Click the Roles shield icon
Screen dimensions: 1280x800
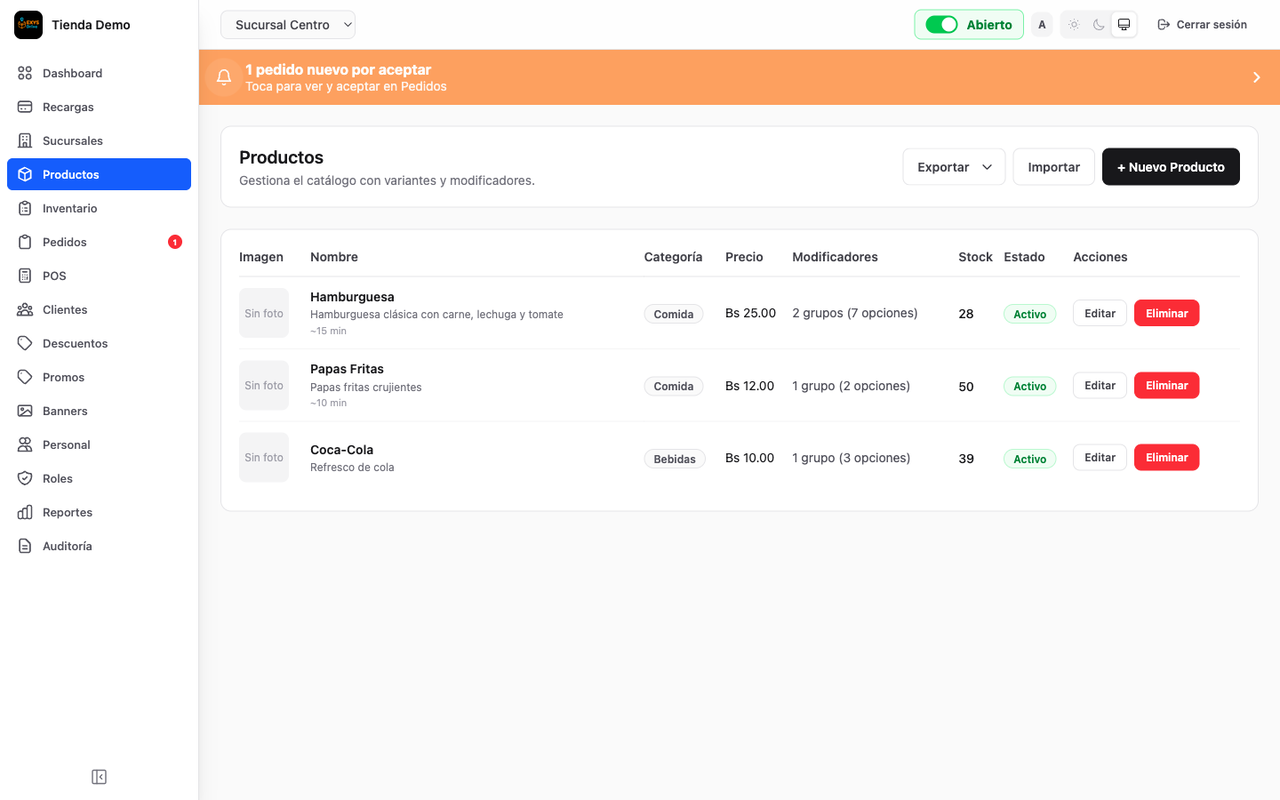pos(25,478)
